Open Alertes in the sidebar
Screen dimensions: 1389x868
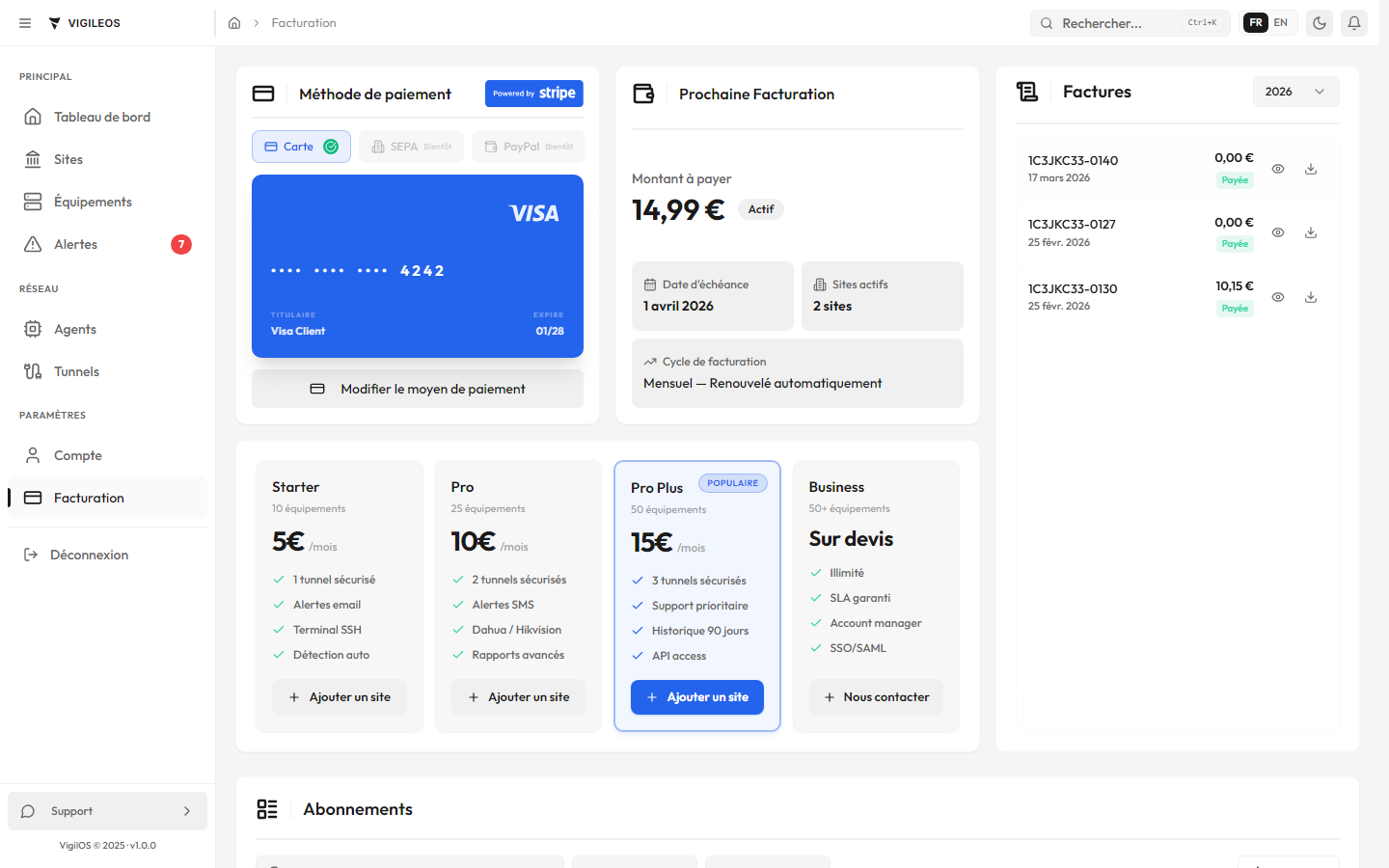107,244
